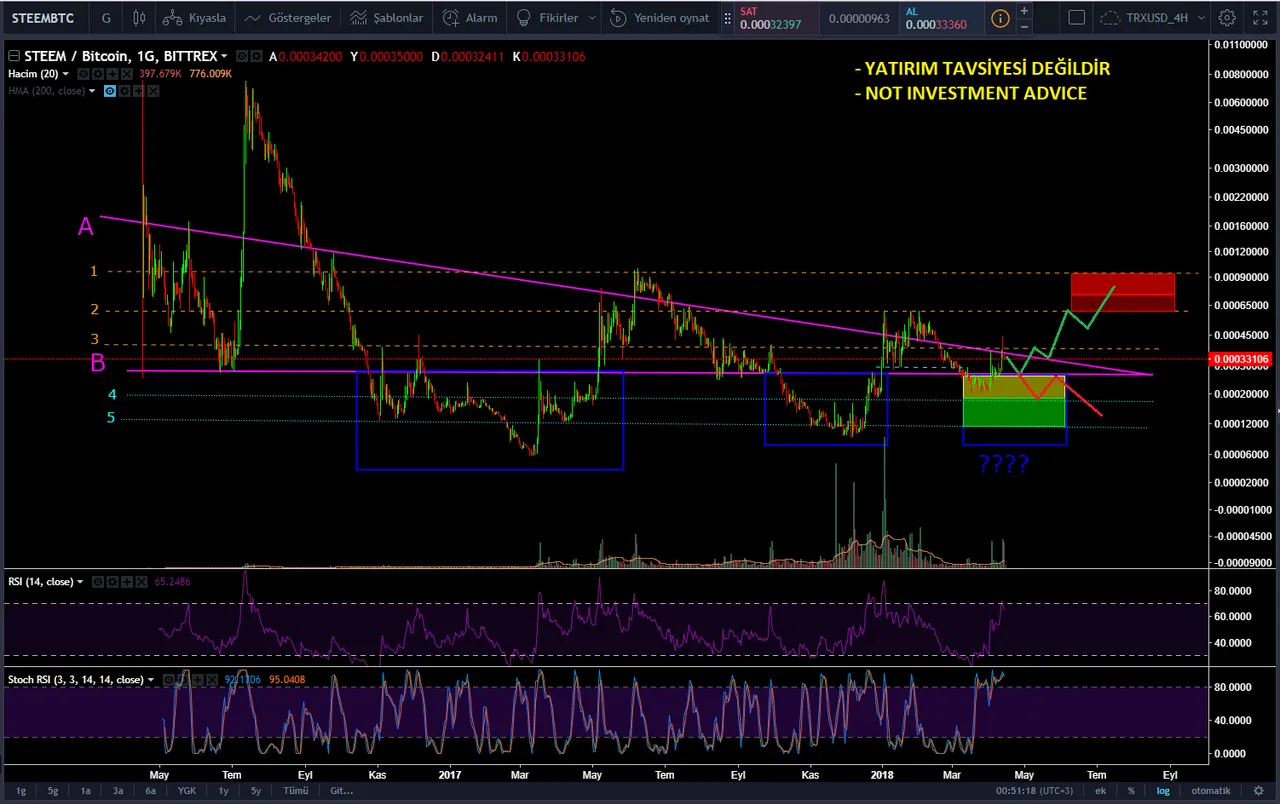Click the orange order info icon
This screenshot has height=804, width=1280.
click(x=1000, y=17)
